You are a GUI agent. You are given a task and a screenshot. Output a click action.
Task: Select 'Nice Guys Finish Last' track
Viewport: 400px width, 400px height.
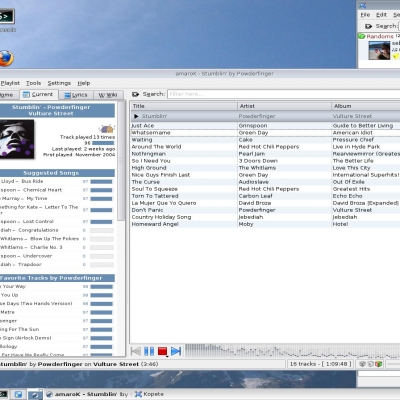[x=265, y=175]
